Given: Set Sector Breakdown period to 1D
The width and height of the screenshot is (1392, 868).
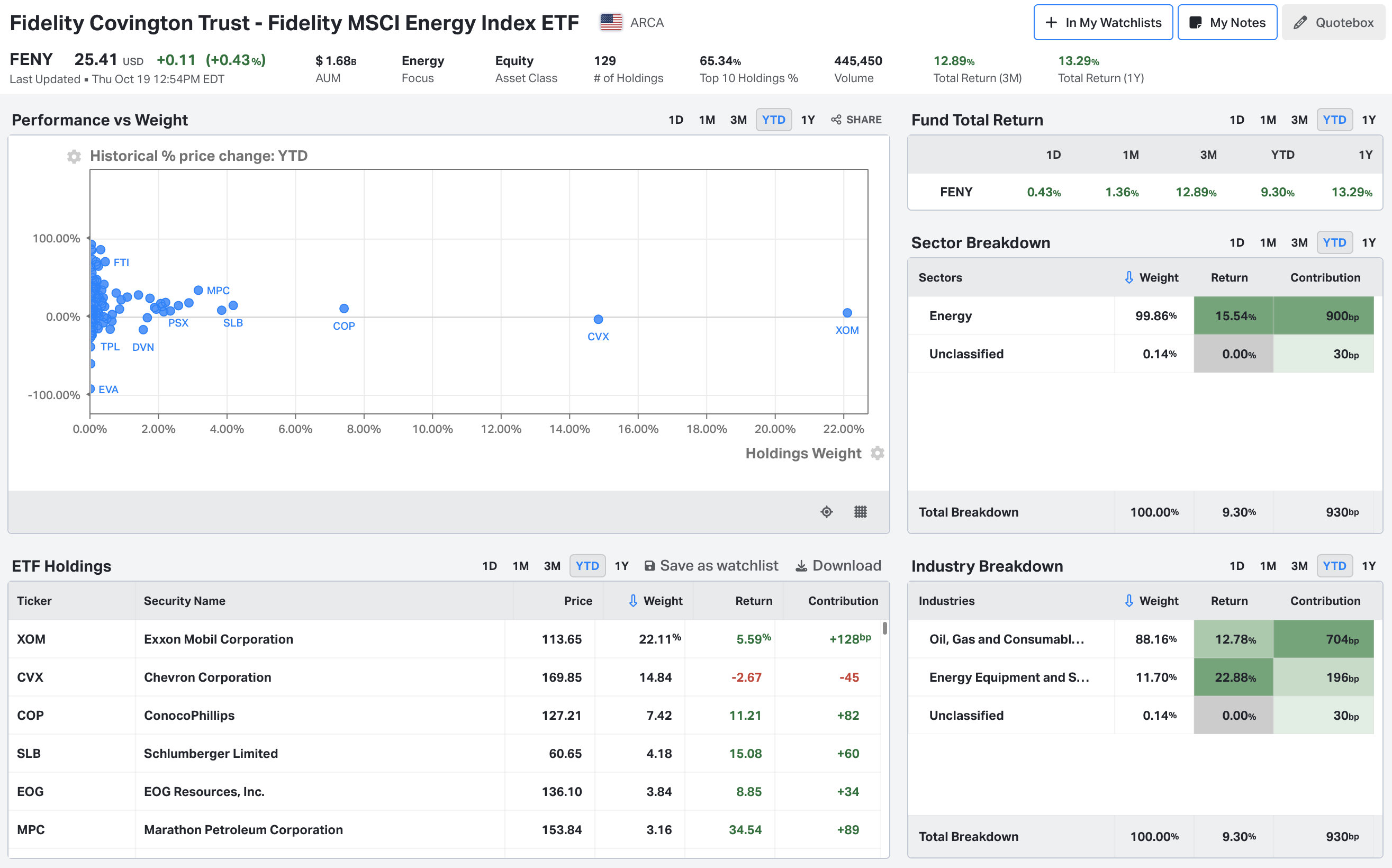Looking at the screenshot, I should point(1236,242).
